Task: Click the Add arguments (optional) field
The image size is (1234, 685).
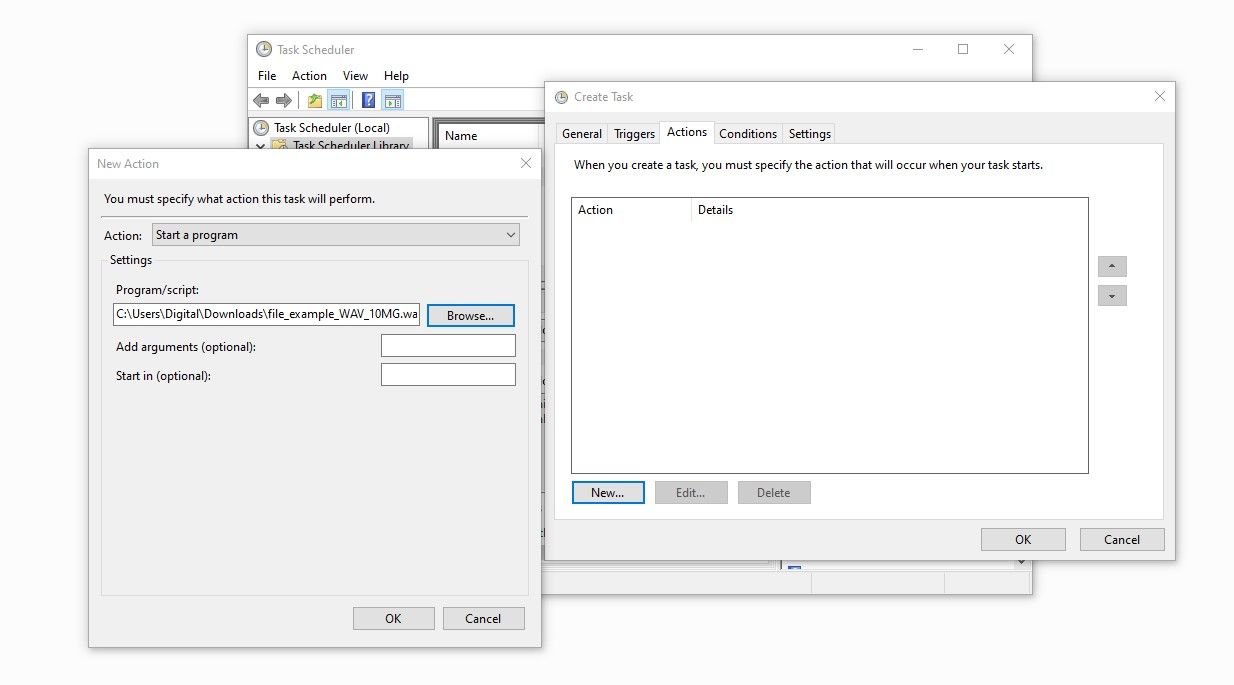Action: [x=448, y=346]
